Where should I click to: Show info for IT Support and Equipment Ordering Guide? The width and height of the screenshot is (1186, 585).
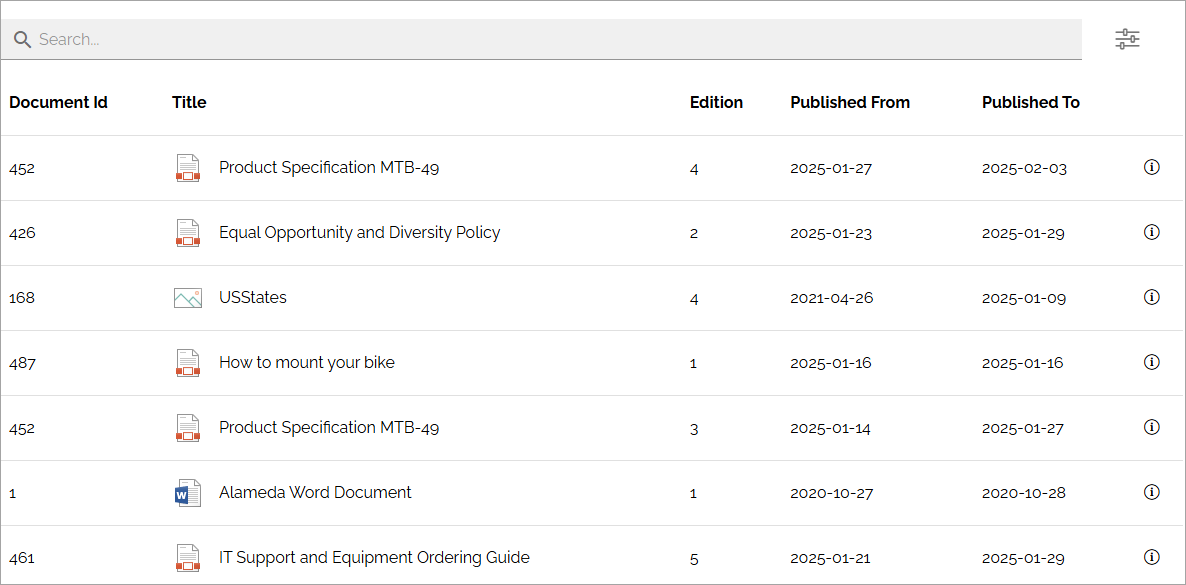(1151, 558)
